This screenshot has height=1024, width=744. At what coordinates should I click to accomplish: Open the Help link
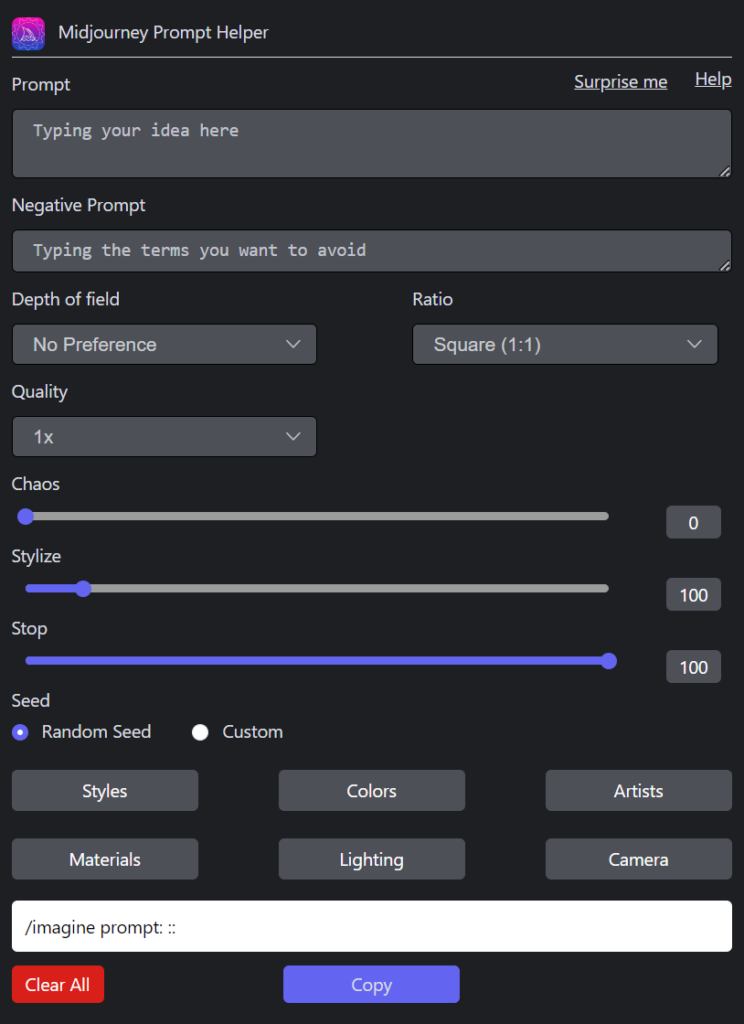coord(713,79)
